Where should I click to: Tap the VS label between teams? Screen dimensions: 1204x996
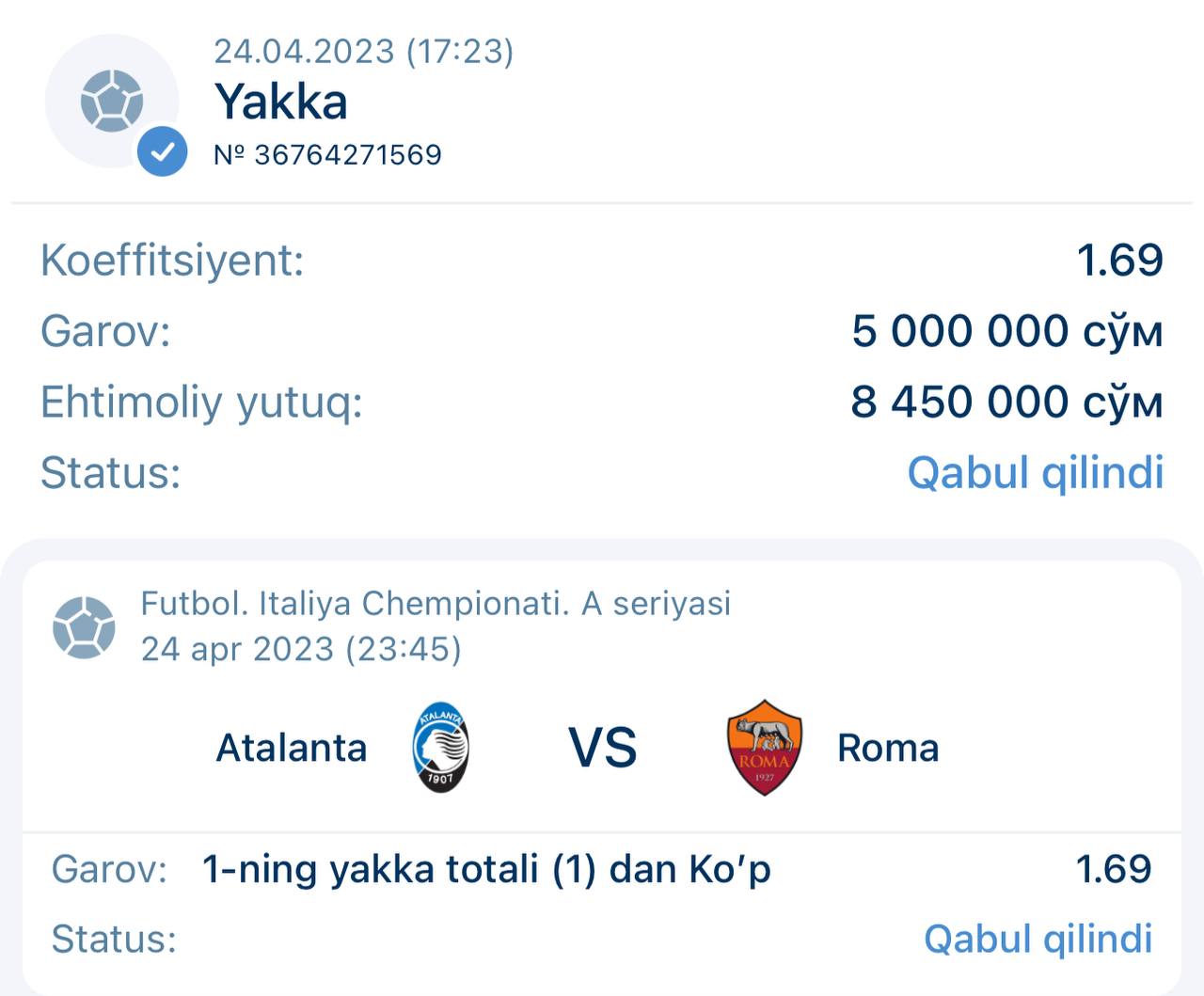point(602,749)
